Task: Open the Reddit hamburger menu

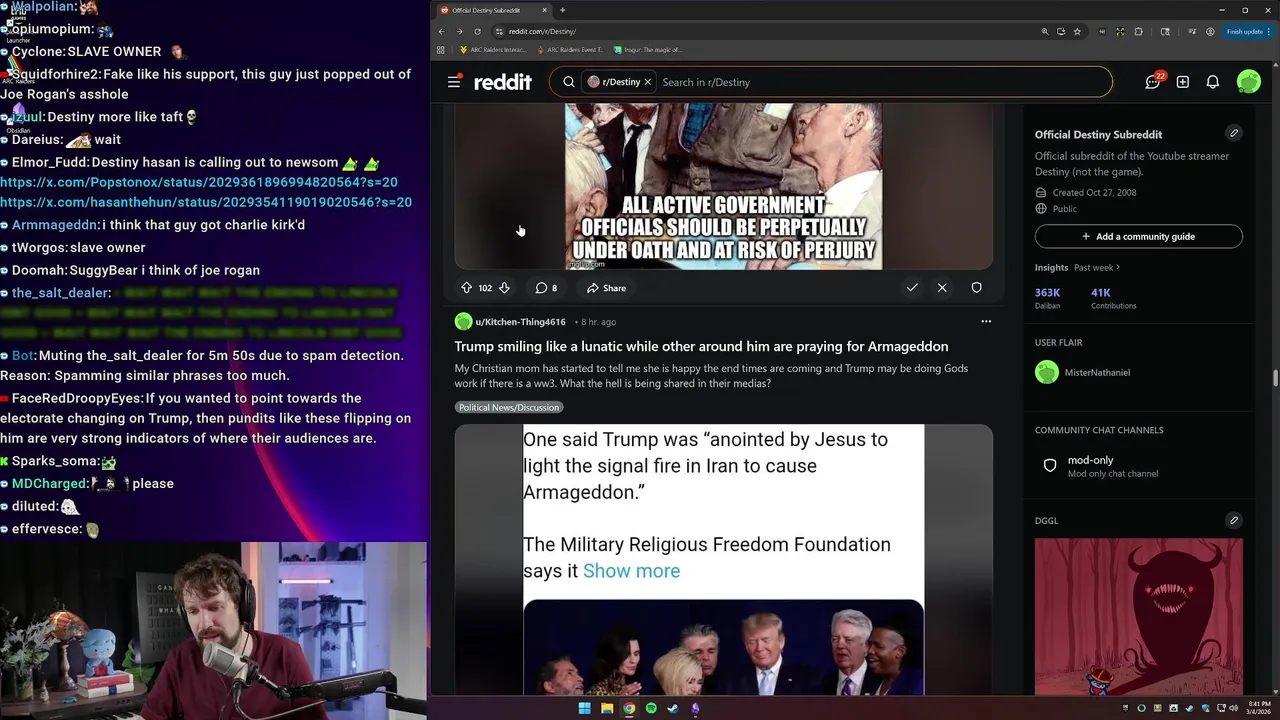Action: (454, 82)
